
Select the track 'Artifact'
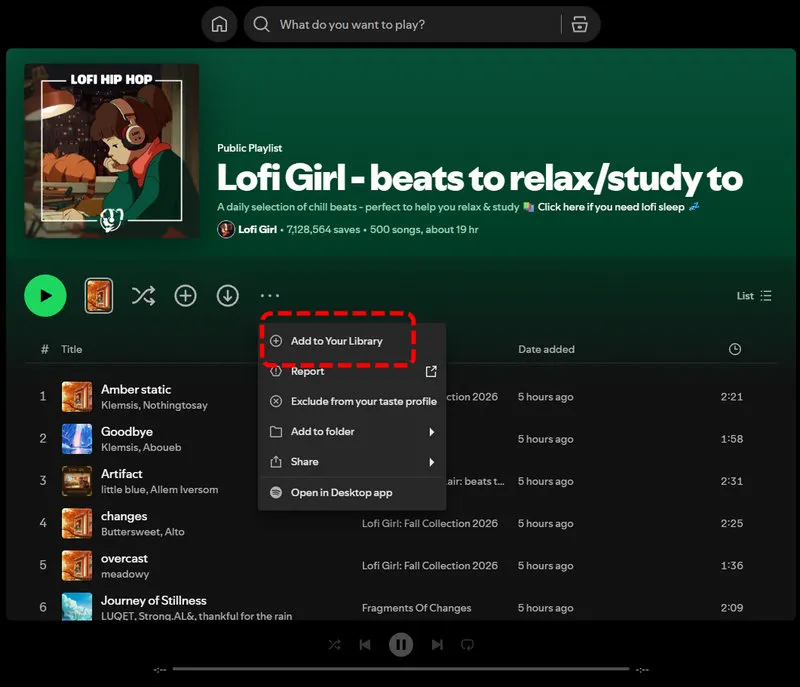click(121, 474)
